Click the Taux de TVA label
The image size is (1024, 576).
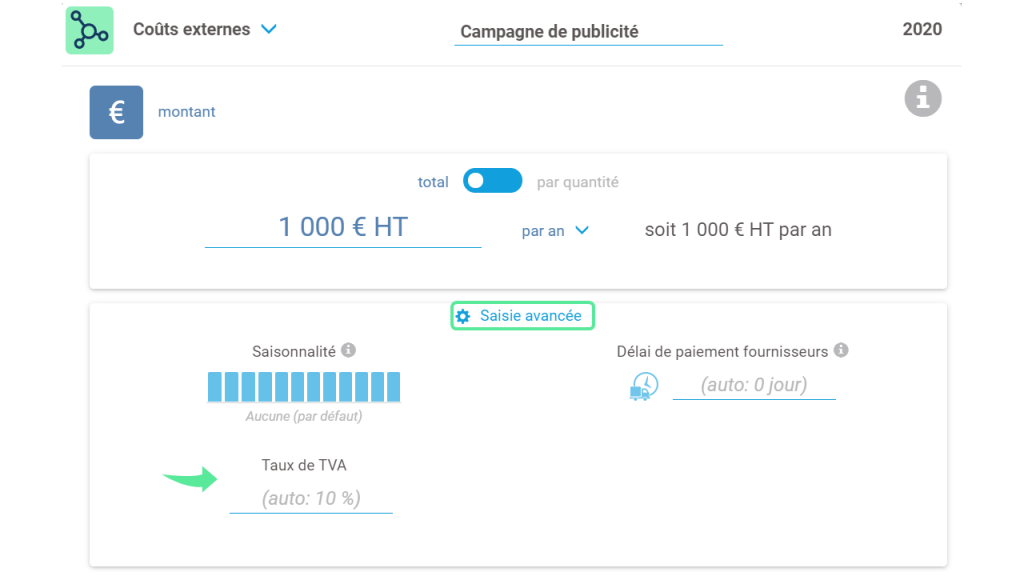[x=304, y=465]
